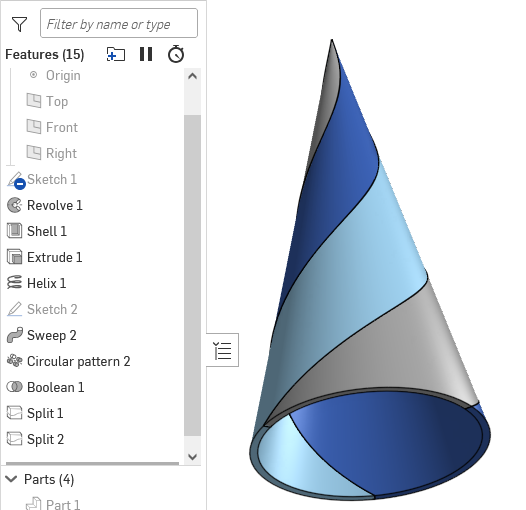
Task: Toggle the rollback bar pause icon
Action: [x=146, y=54]
